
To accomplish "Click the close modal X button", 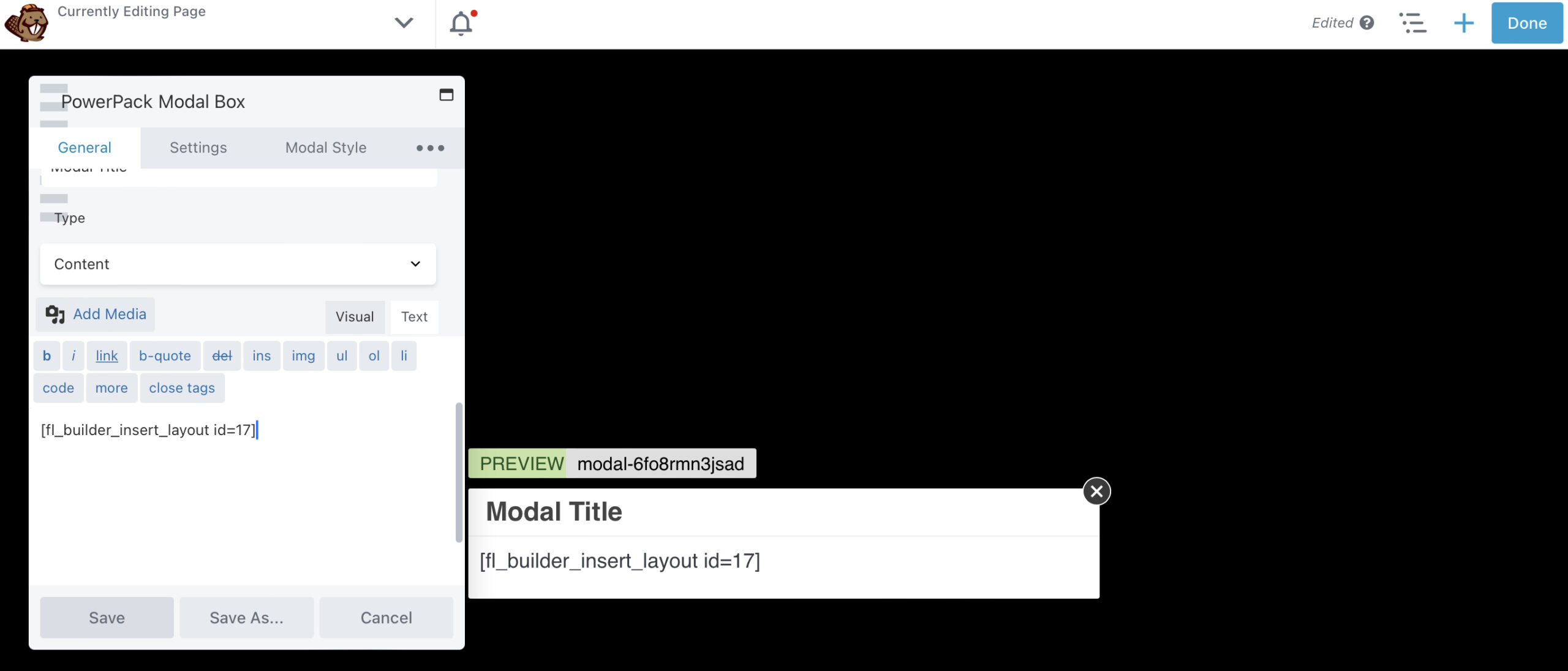I will pos(1096,491).
